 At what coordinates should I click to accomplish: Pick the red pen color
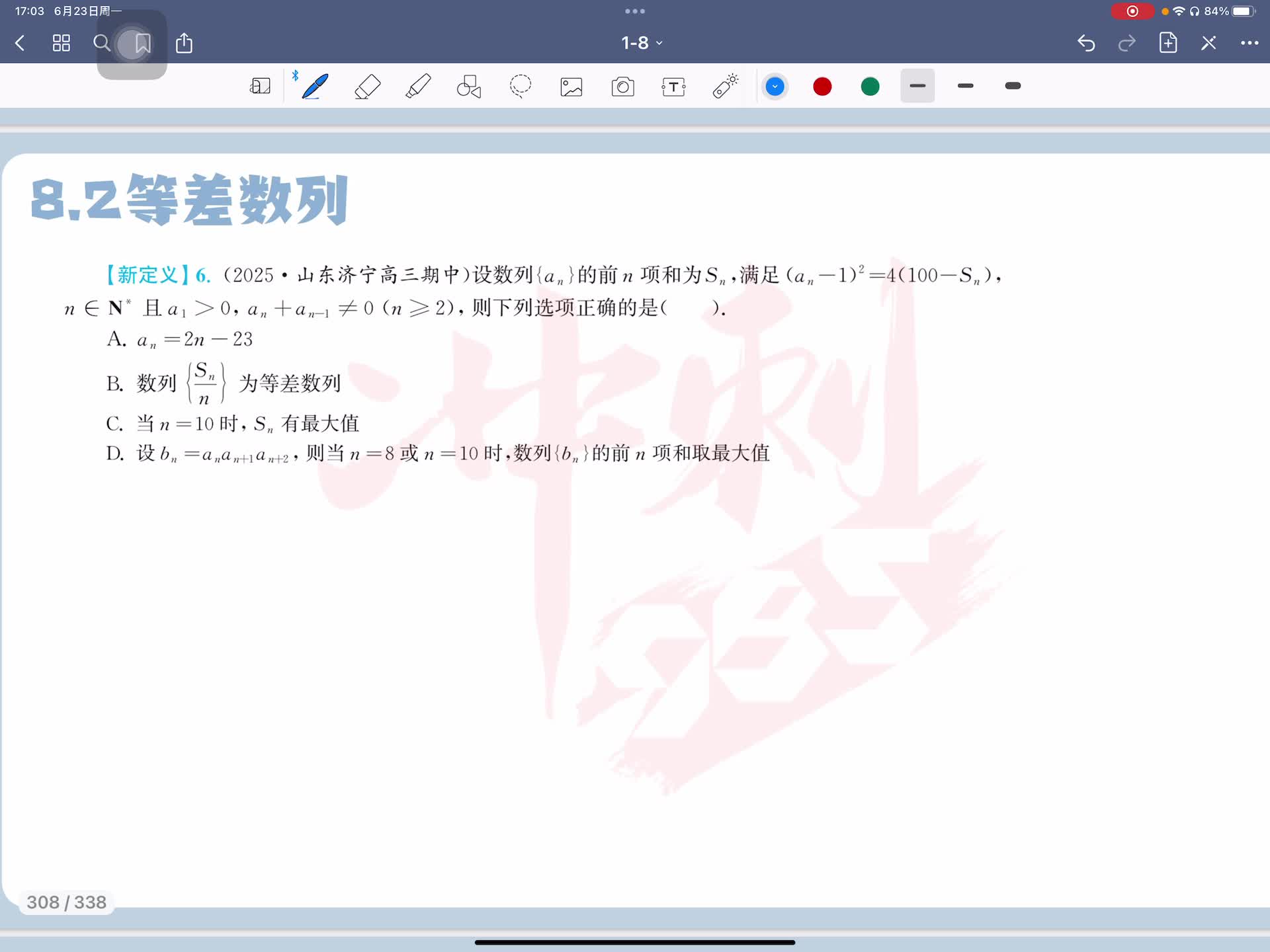(x=822, y=87)
